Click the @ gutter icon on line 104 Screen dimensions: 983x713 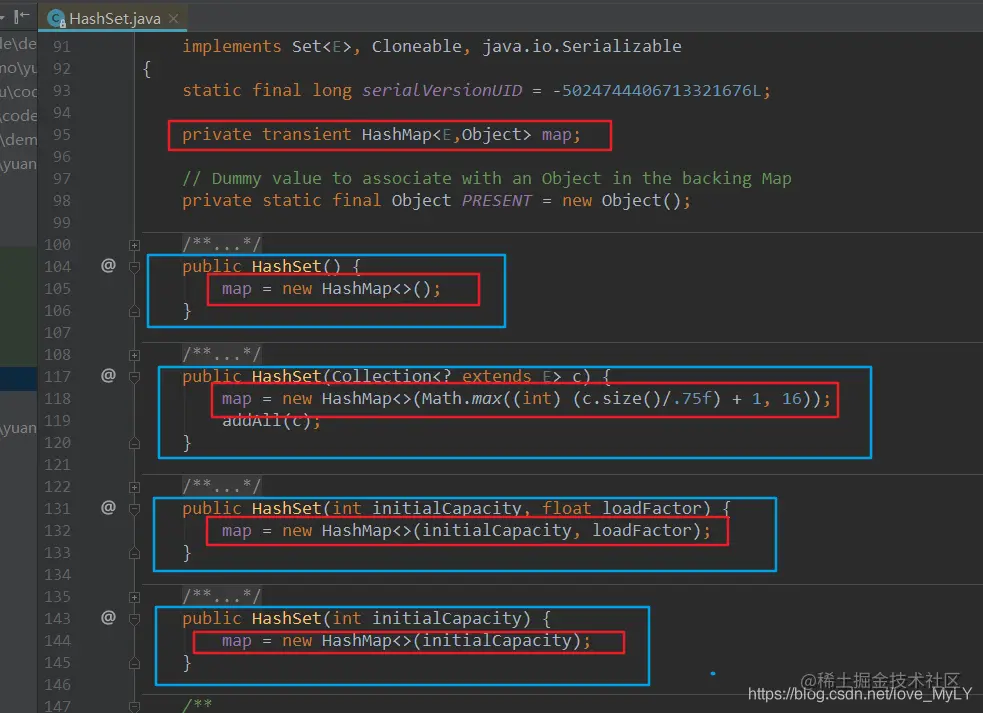point(108,265)
